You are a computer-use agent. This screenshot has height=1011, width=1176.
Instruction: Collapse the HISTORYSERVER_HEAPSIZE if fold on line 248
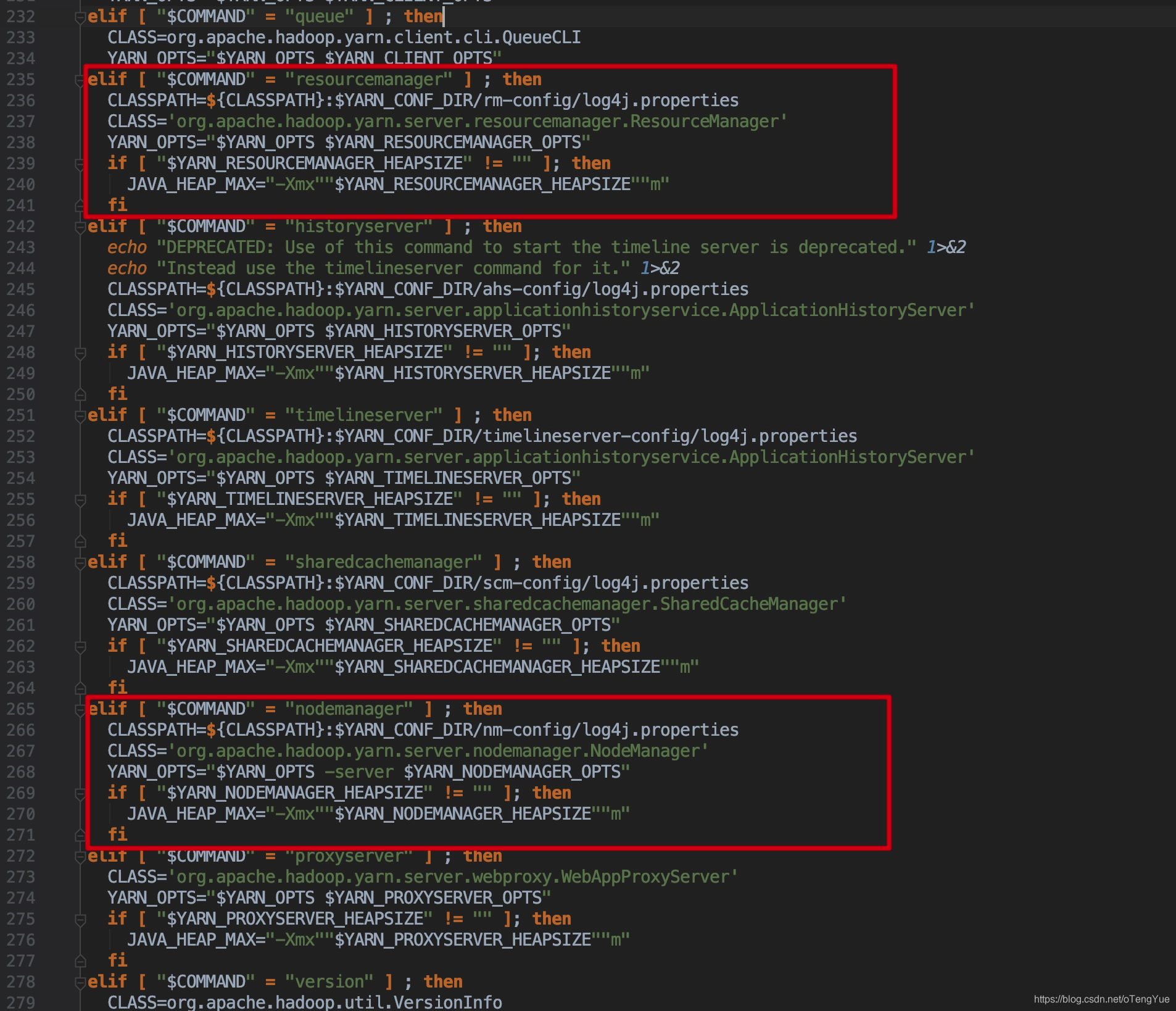(80, 353)
